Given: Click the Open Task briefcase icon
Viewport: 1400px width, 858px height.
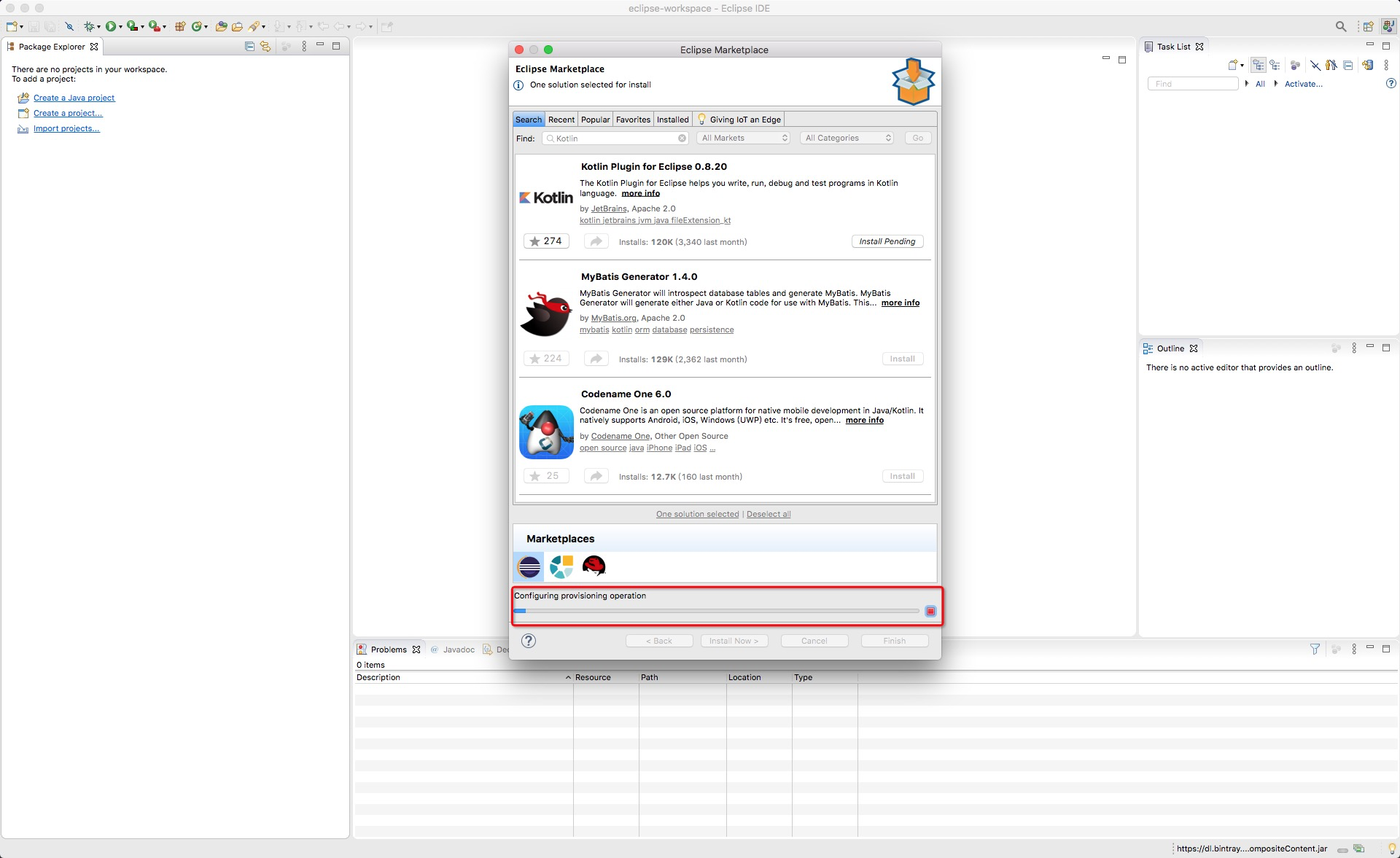Looking at the screenshot, I should click(x=237, y=26).
